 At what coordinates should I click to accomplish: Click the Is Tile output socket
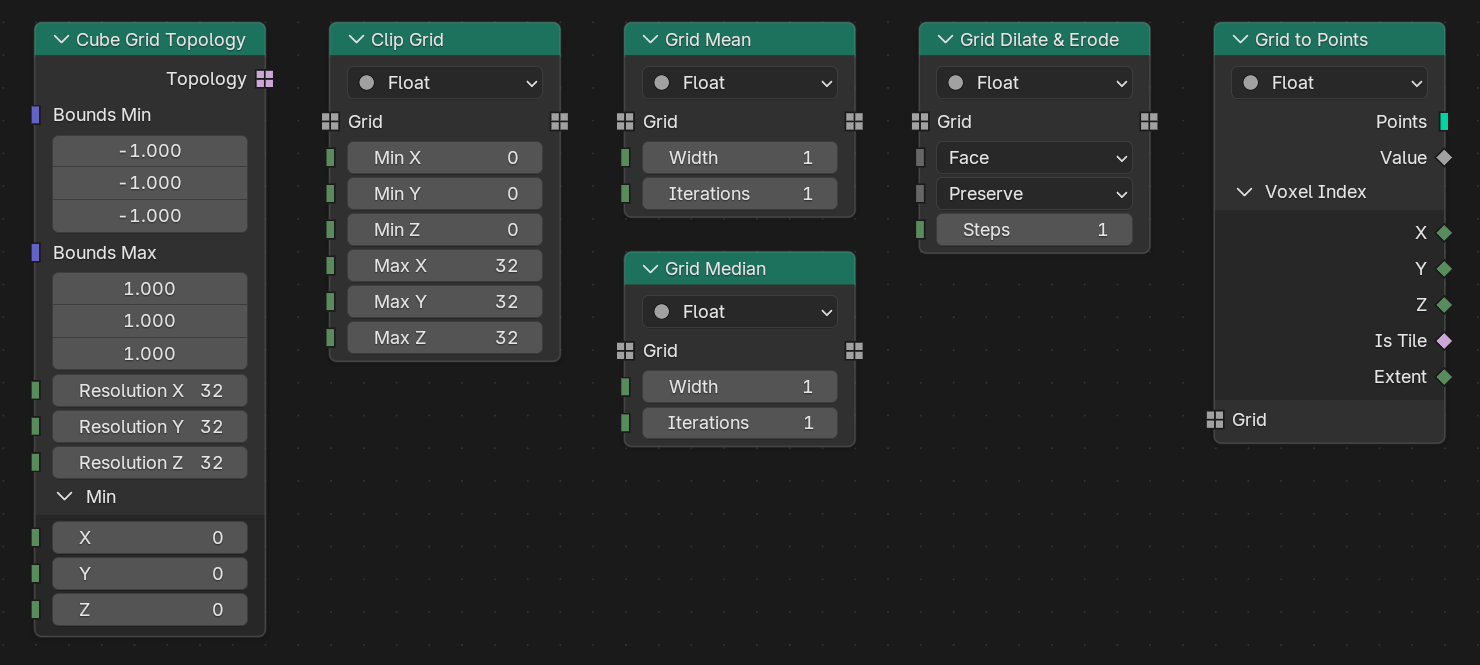click(1444, 341)
